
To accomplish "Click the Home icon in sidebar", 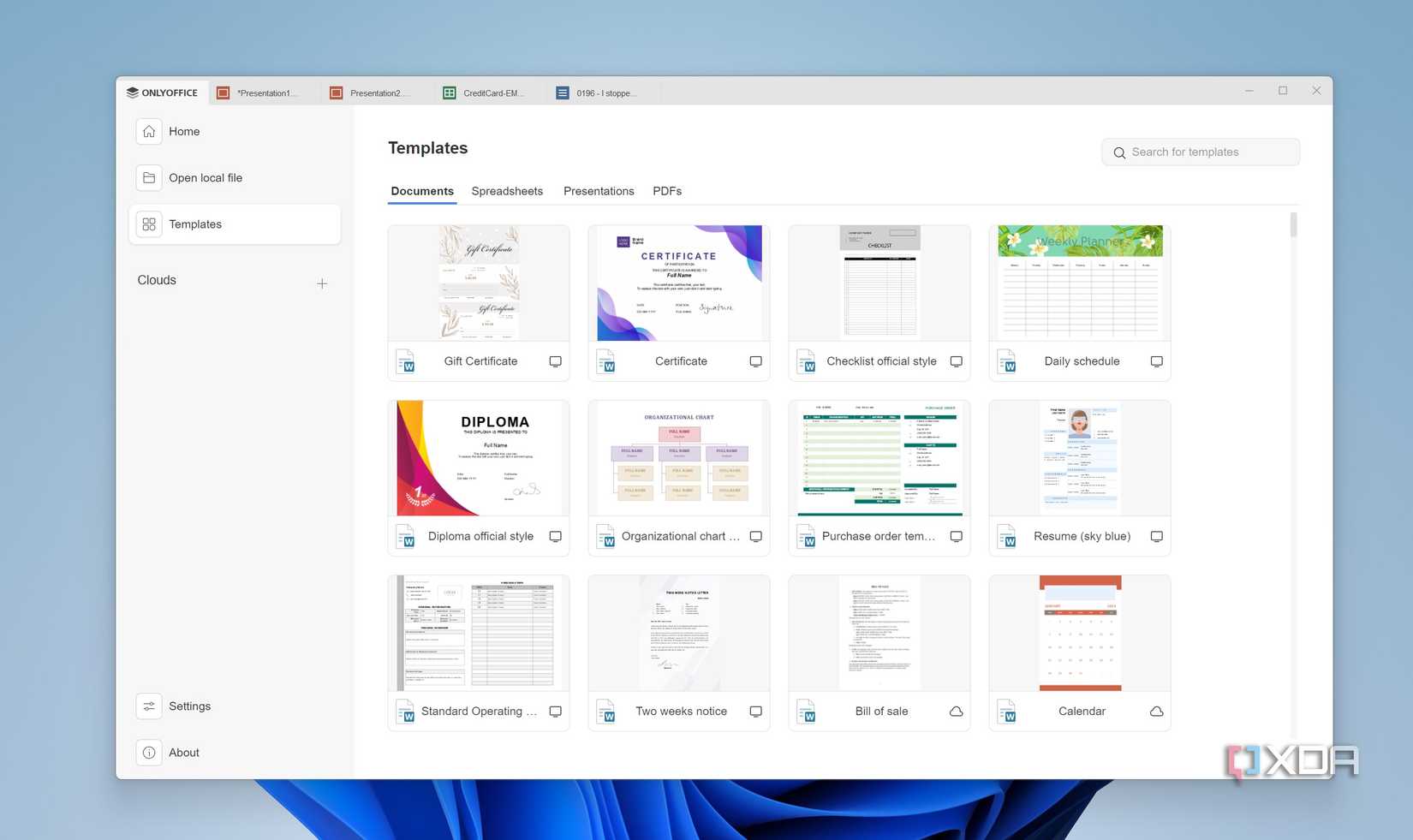I will (149, 131).
